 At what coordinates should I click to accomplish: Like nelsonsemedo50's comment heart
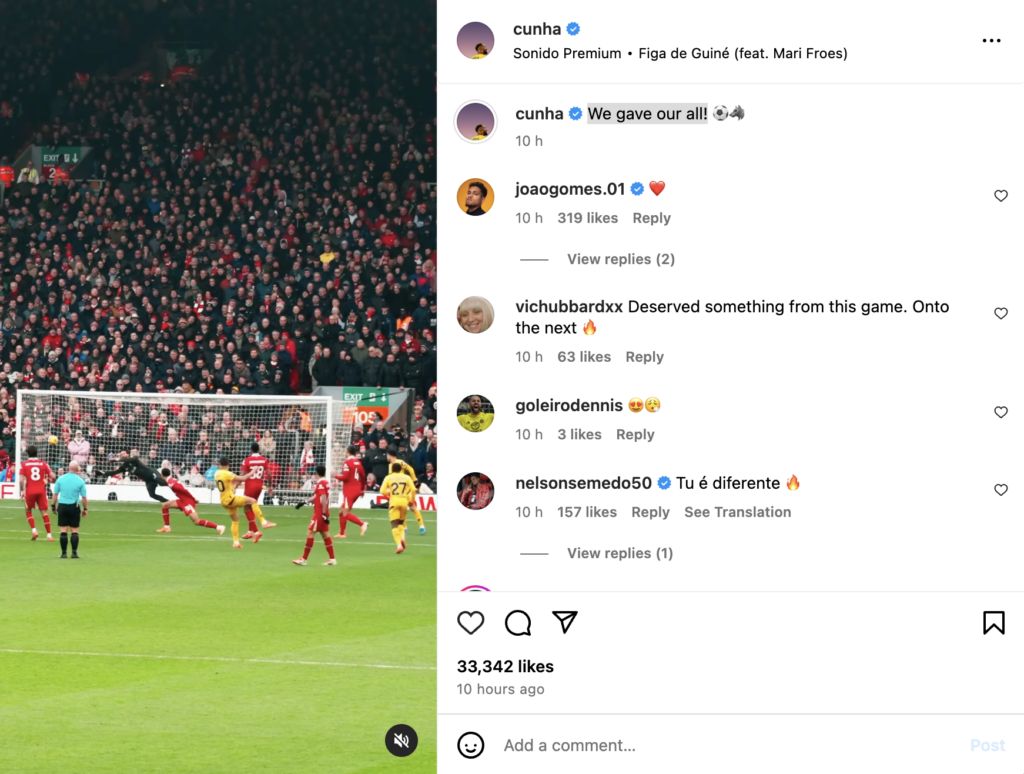point(1000,490)
